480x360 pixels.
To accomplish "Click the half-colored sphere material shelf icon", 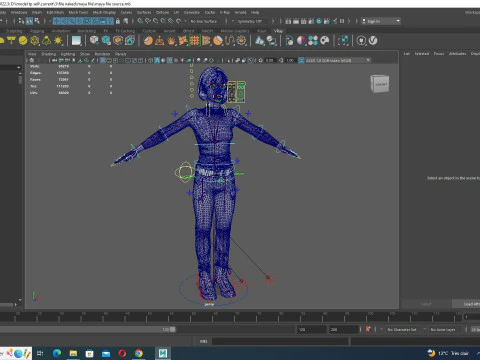I will pyautogui.click(x=301, y=41).
